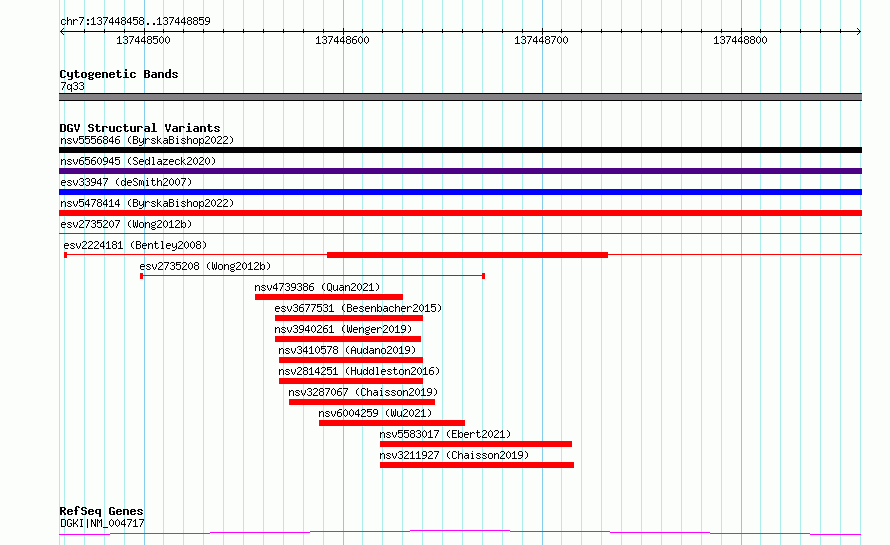Click ruler position 137448500
This screenshot has width=890, height=545.
pyautogui.click(x=144, y=40)
